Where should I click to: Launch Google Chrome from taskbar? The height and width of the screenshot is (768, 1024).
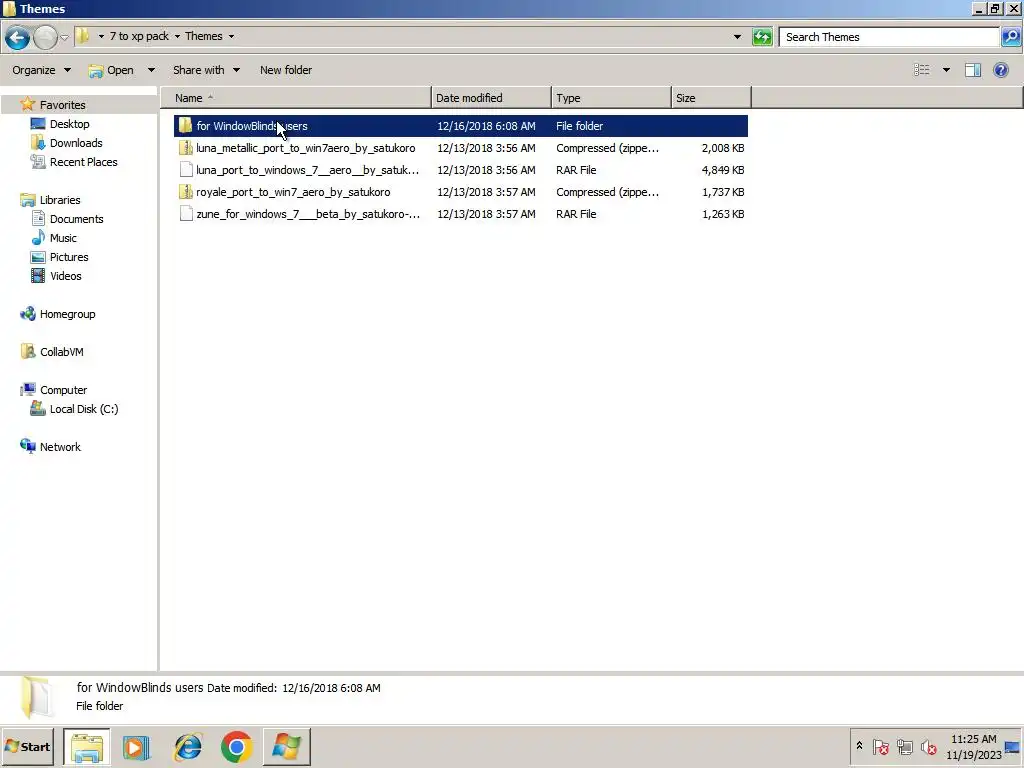tap(236, 746)
